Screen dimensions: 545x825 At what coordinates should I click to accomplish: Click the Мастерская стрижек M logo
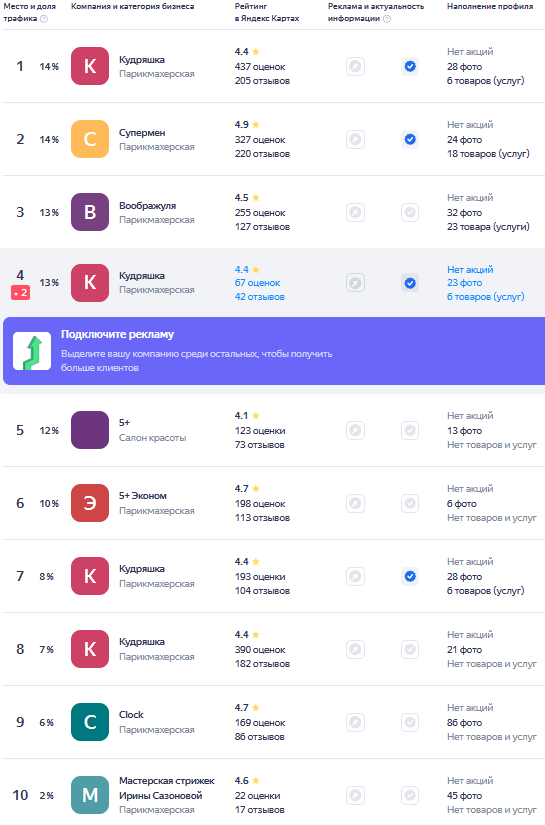coord(90,795)
